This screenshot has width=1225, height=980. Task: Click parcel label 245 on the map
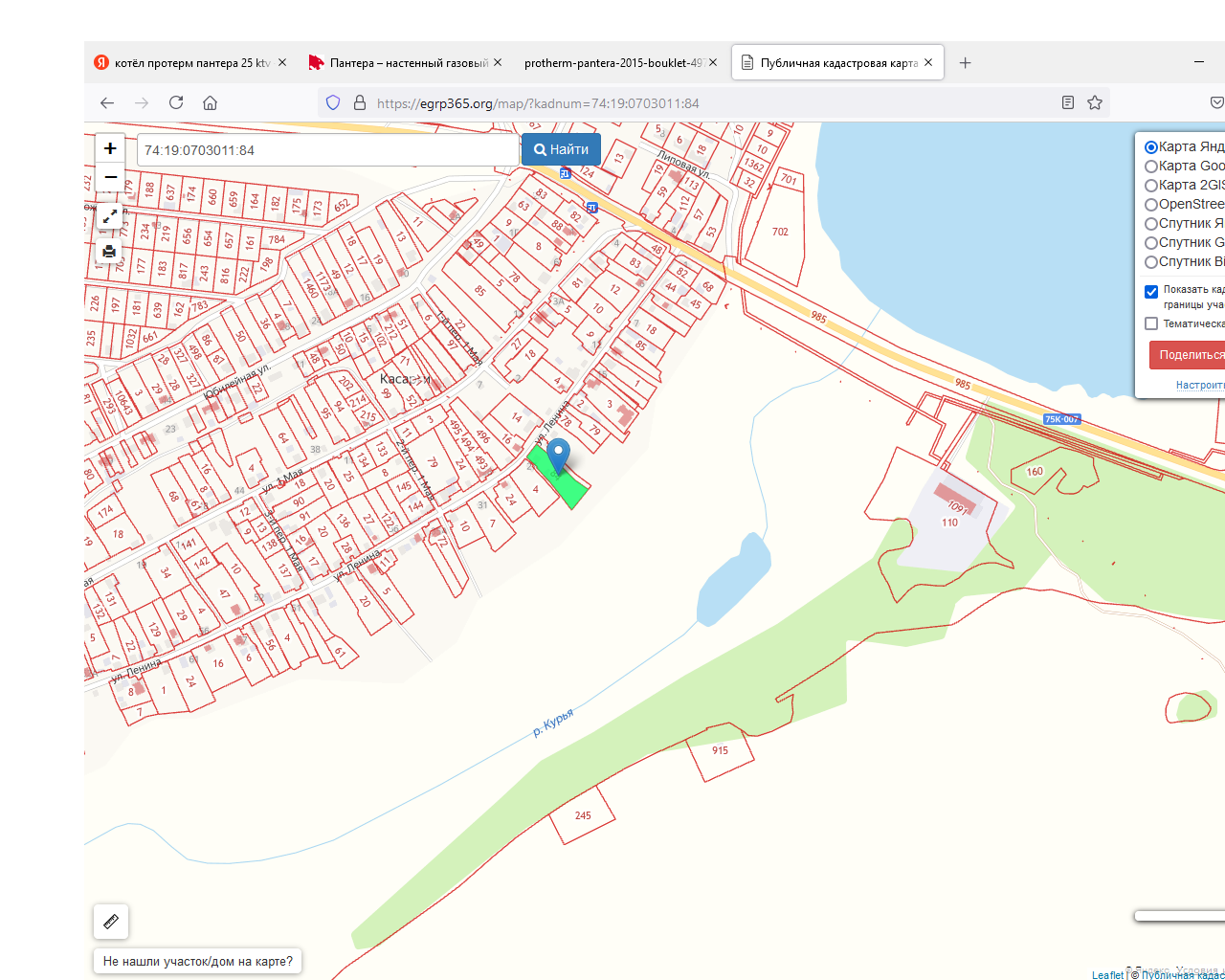(x=583, y=815)
